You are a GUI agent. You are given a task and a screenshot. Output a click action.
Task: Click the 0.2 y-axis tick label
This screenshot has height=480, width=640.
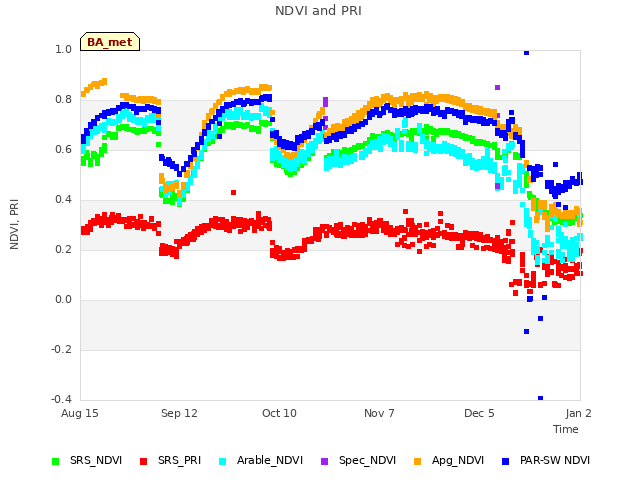coord(63,249)
